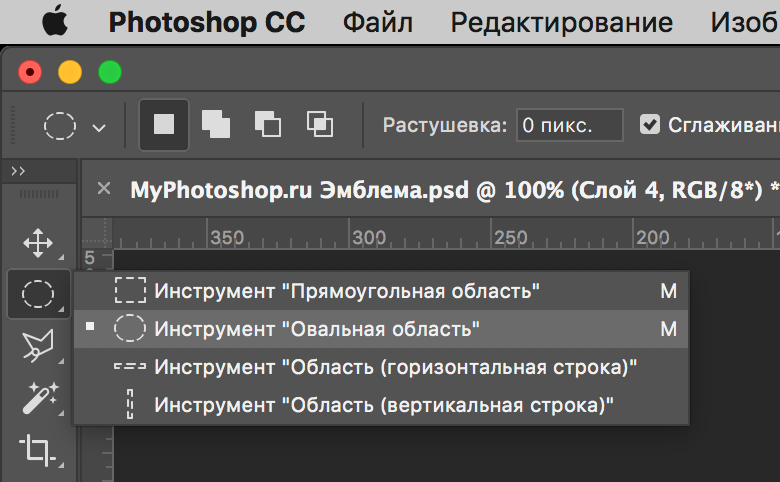Choose "Область (горизонтальная строка)" tool
The height and width of the screenshot is (482, 780).
point(396,366)
